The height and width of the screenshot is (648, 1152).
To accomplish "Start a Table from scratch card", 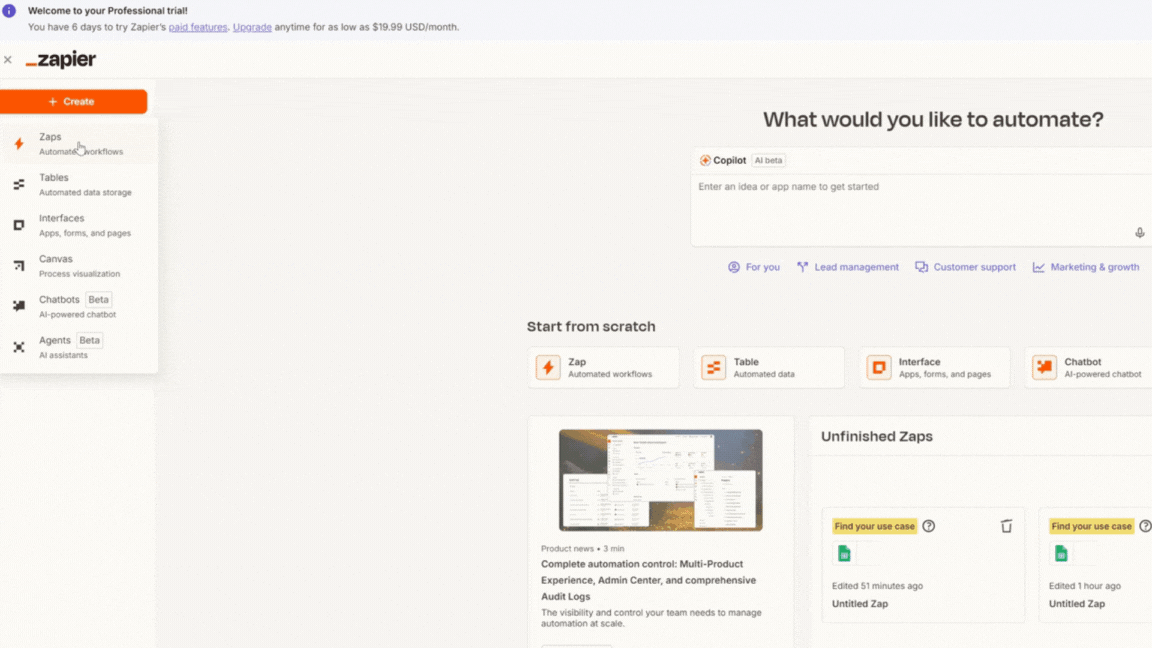I will 768,367.
